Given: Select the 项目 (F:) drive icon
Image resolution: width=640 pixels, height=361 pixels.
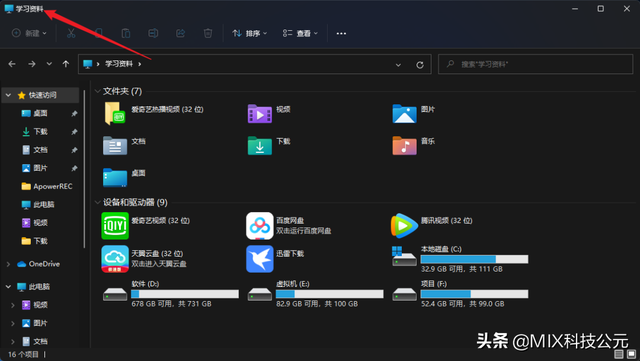Looking at the screenshot, I should [x=404, y=294].
